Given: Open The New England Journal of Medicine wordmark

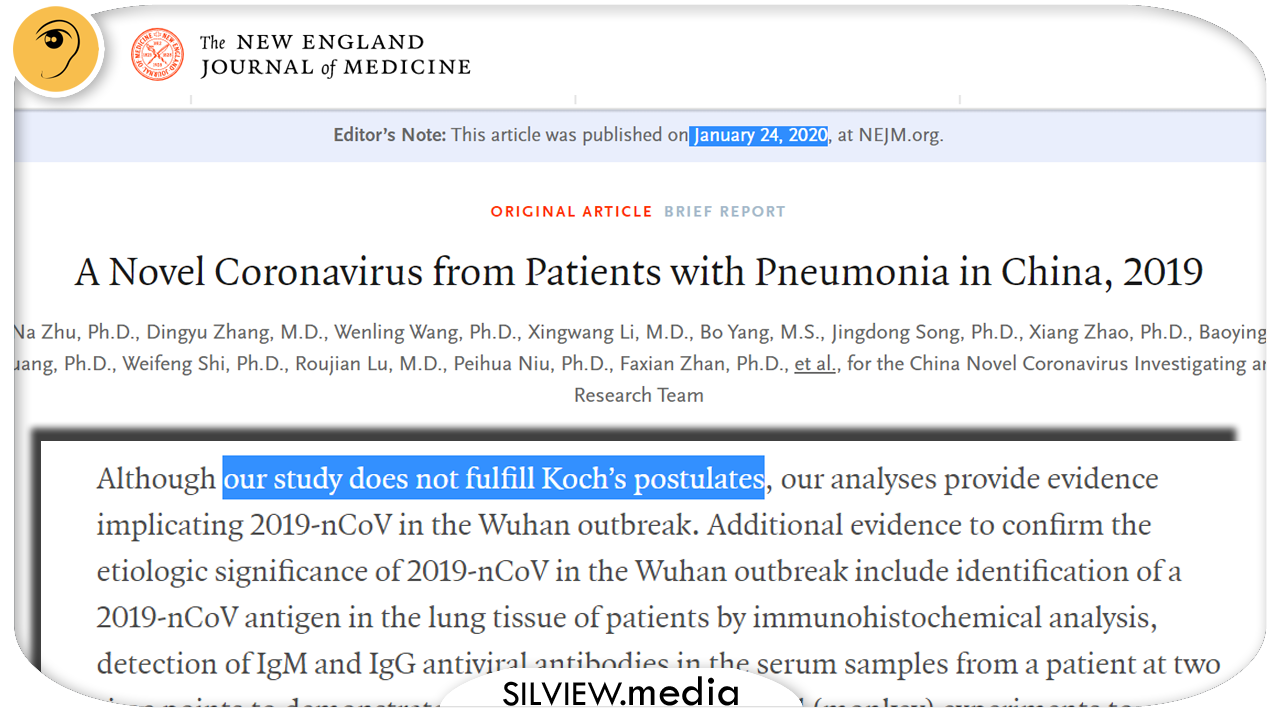Looking at the screenshot, I should [x=334, y=55].
